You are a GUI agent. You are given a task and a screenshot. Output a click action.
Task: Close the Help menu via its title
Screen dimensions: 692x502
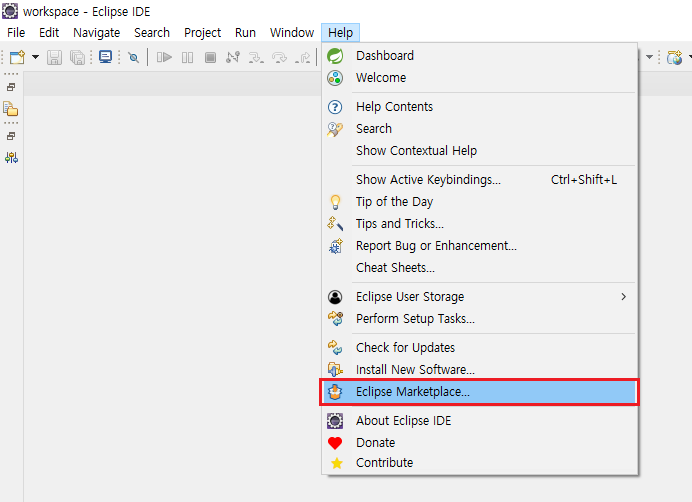point(340,33)
